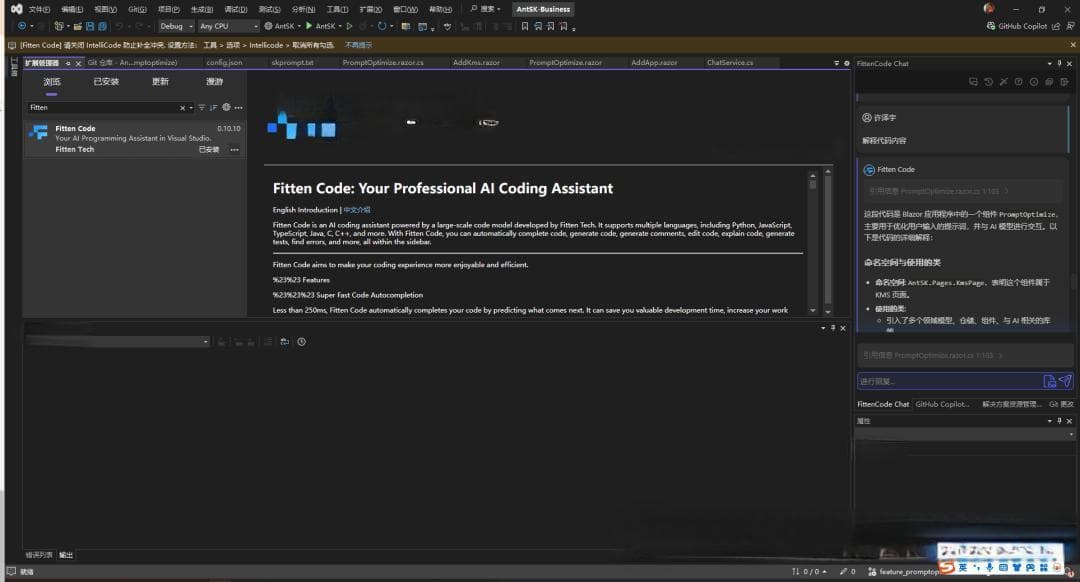Open the FittenCode Chat window options dropdown
Image resolution: width=1080 pixels, height=582 pixels.
pos(1049,63)
